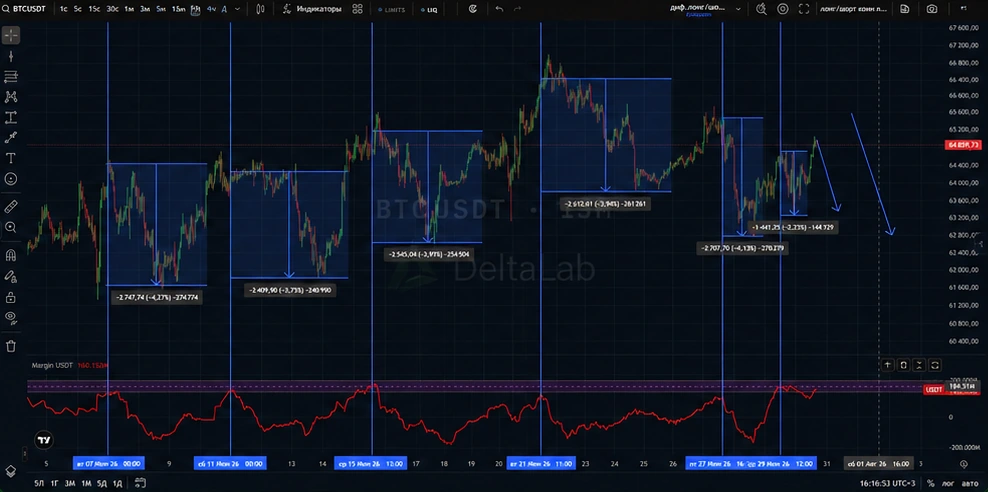Switch to the 4ч timeframe
The height and width of the screenshot is (492, 988).
tap(211, 9)
